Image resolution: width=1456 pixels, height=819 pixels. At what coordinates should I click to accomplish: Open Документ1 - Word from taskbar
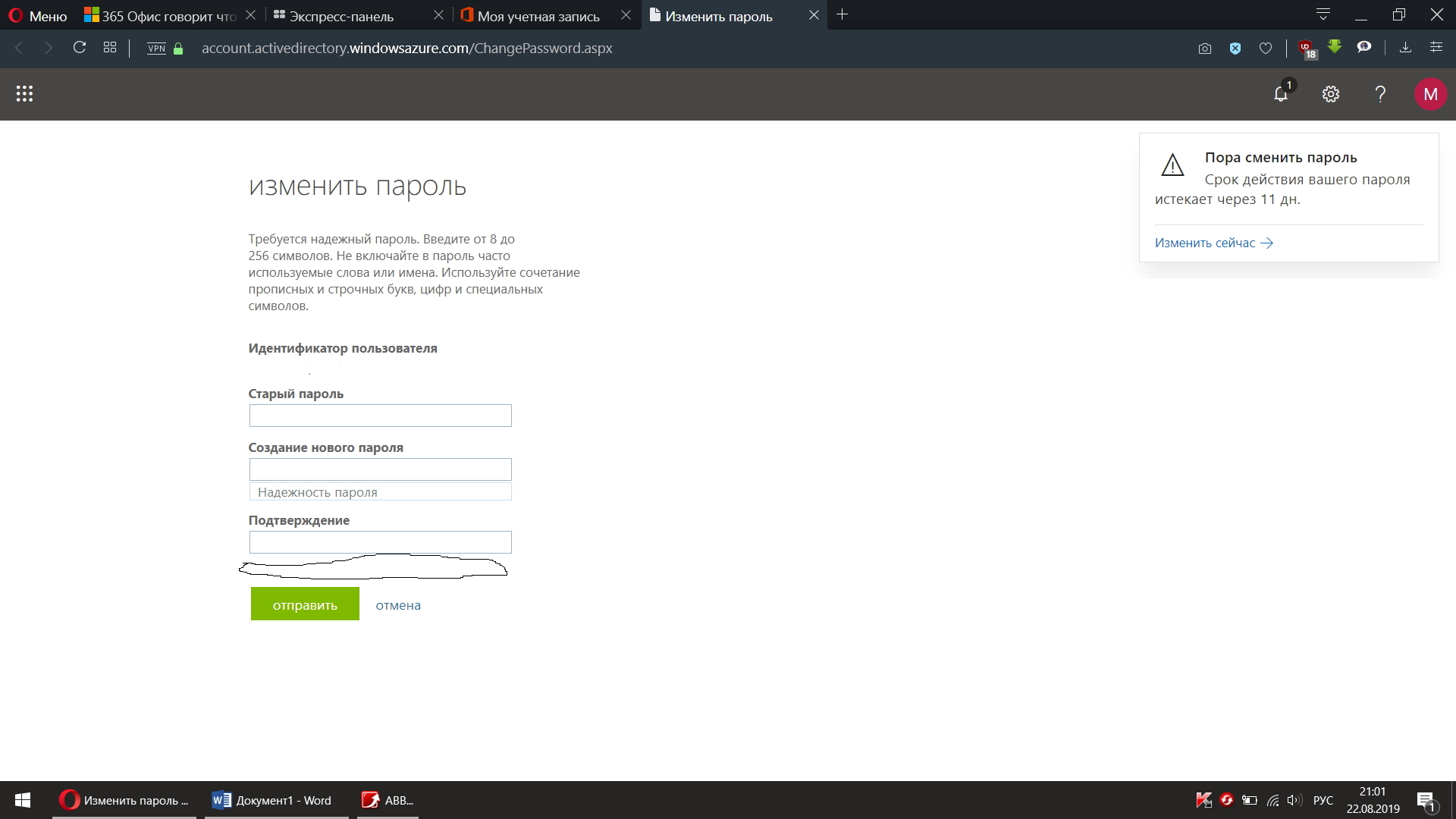tap(276, 800)
